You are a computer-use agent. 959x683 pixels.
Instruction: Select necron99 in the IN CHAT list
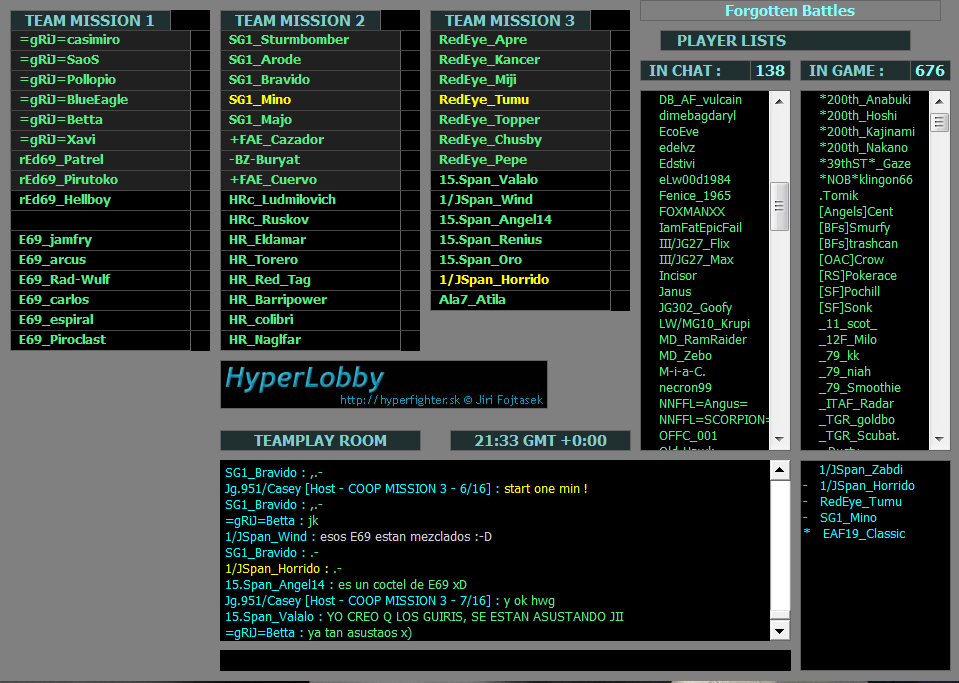(x=685, y=388)
